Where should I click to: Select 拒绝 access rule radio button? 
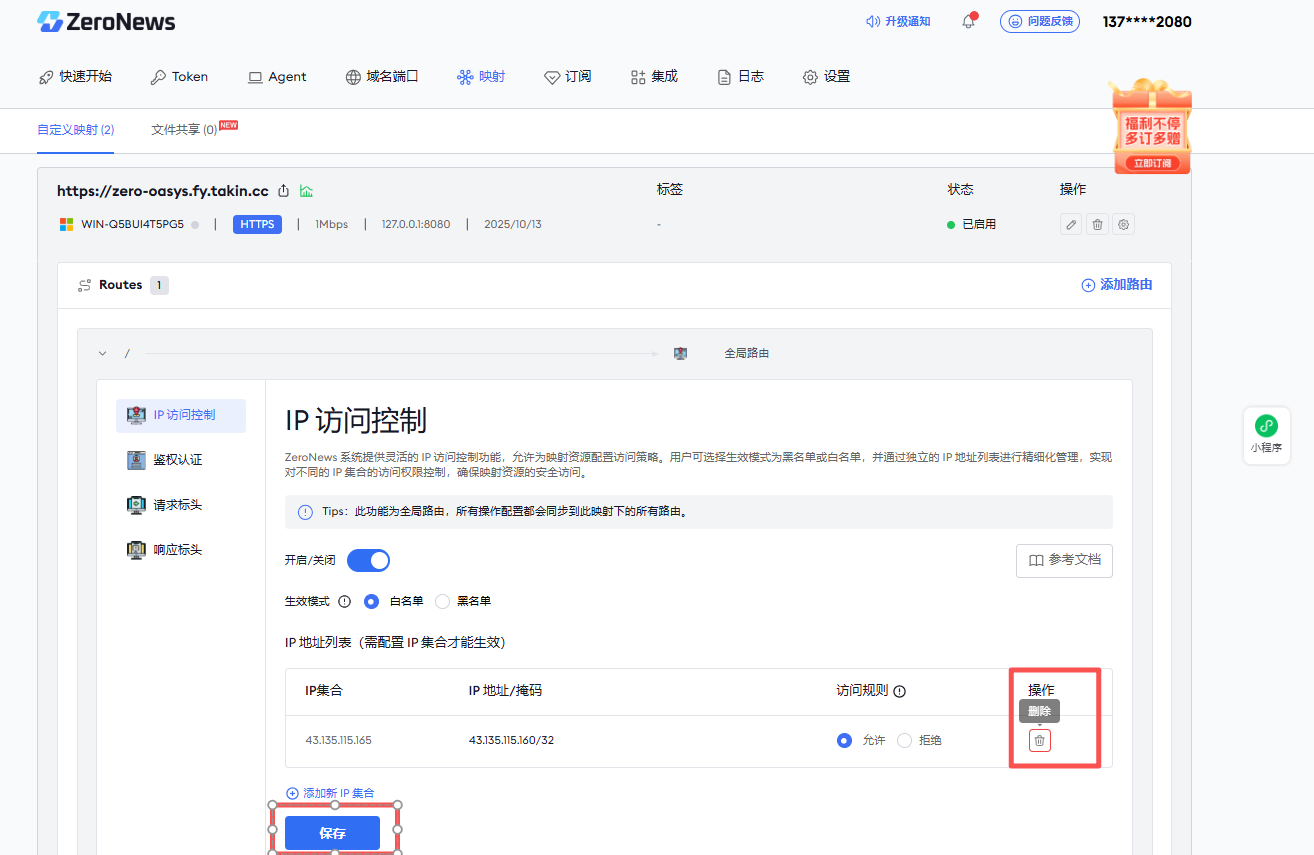905,741
